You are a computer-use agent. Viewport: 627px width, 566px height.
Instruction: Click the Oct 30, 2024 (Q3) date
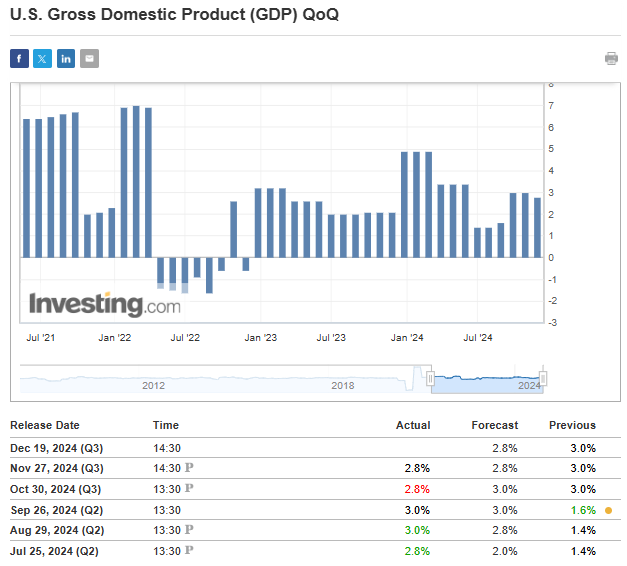56,489
